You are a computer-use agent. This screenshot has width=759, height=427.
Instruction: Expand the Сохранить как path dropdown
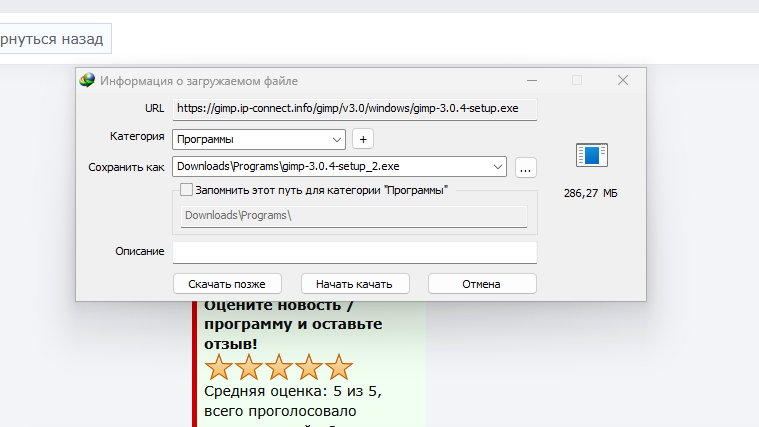497,167
